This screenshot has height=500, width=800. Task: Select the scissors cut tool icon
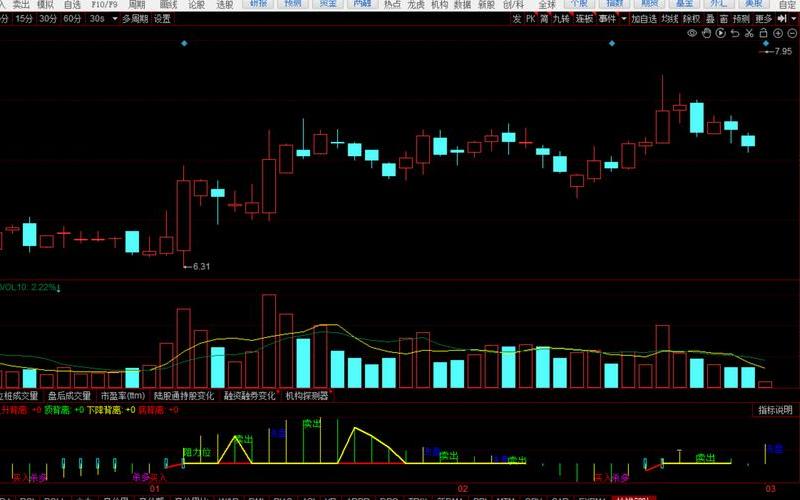pos(749,33)
